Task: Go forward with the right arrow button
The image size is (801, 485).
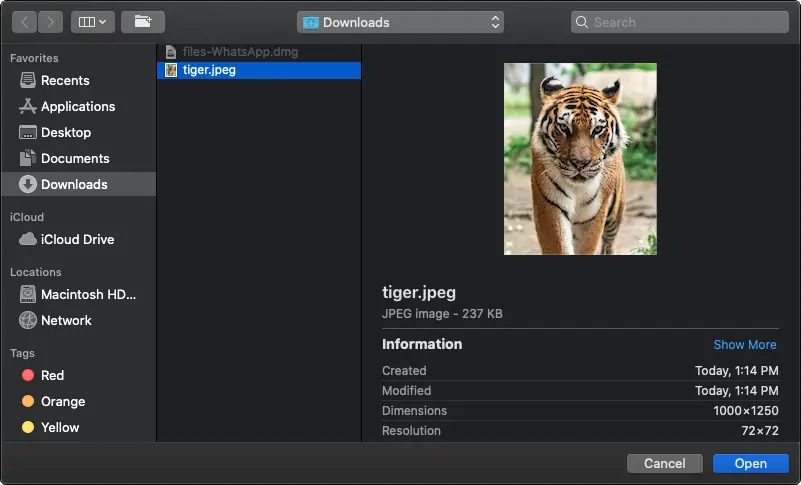Action: click(x=50, y=22)
